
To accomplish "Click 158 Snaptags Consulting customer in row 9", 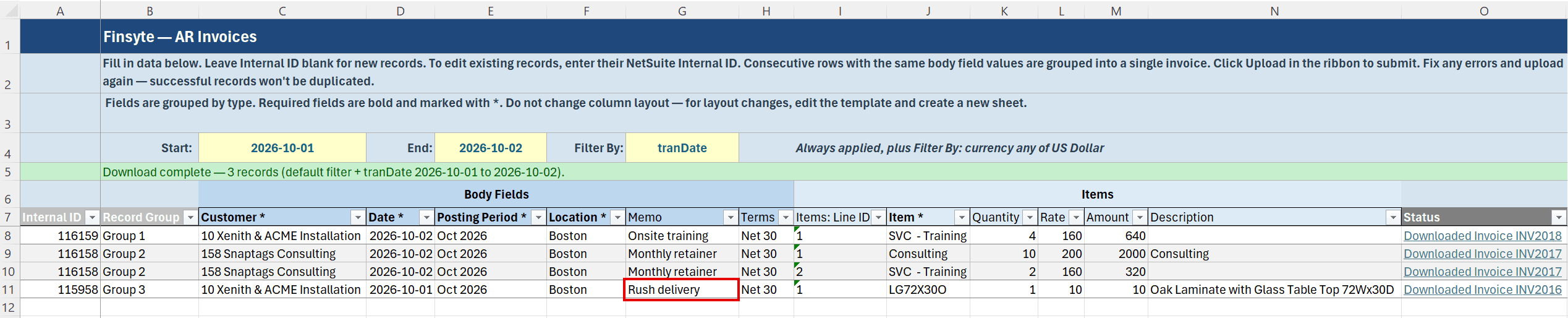I will tap(282, 254).
